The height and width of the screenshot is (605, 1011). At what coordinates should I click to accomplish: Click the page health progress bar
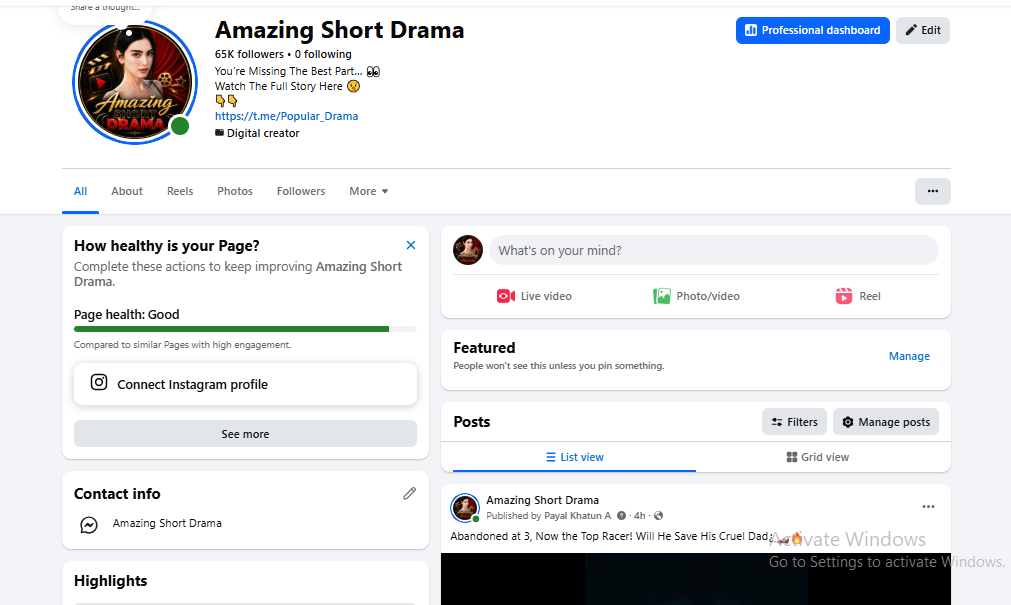tap(245, 329)
